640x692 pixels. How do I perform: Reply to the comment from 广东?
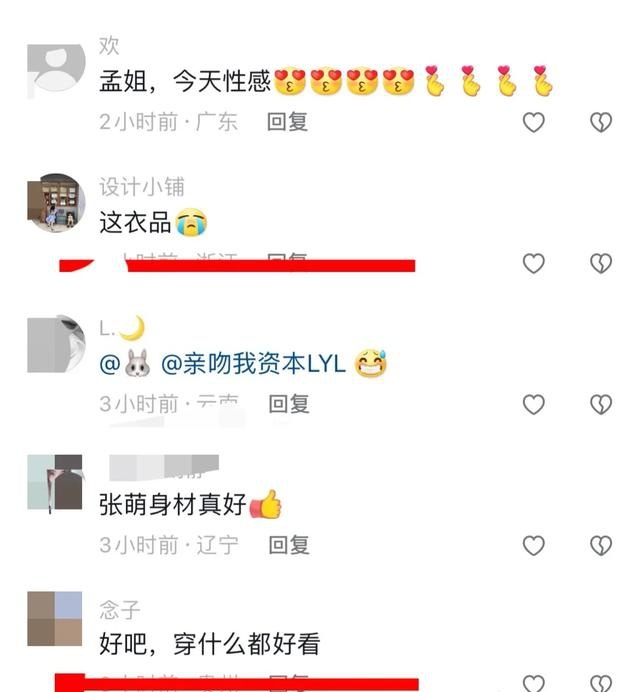click(x=287, y=122)
